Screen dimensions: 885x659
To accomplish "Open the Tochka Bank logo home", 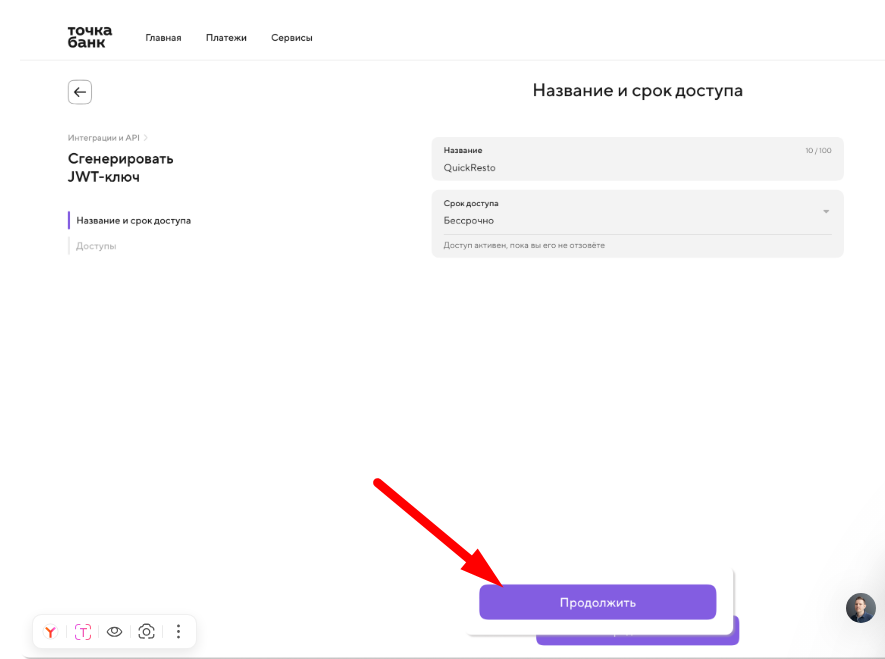I will (x=90, y=37).
